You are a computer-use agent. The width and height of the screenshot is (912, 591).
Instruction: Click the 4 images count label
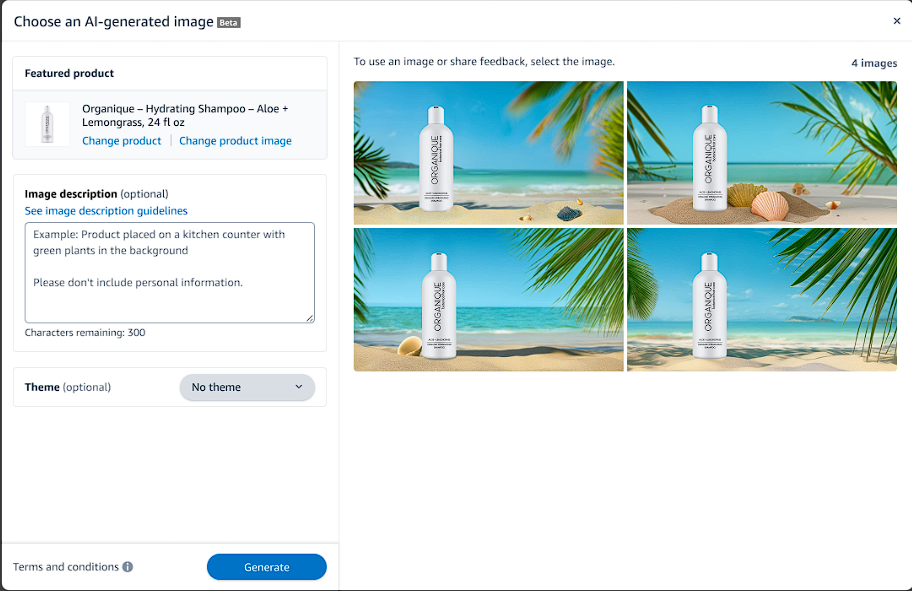point(874,63)
